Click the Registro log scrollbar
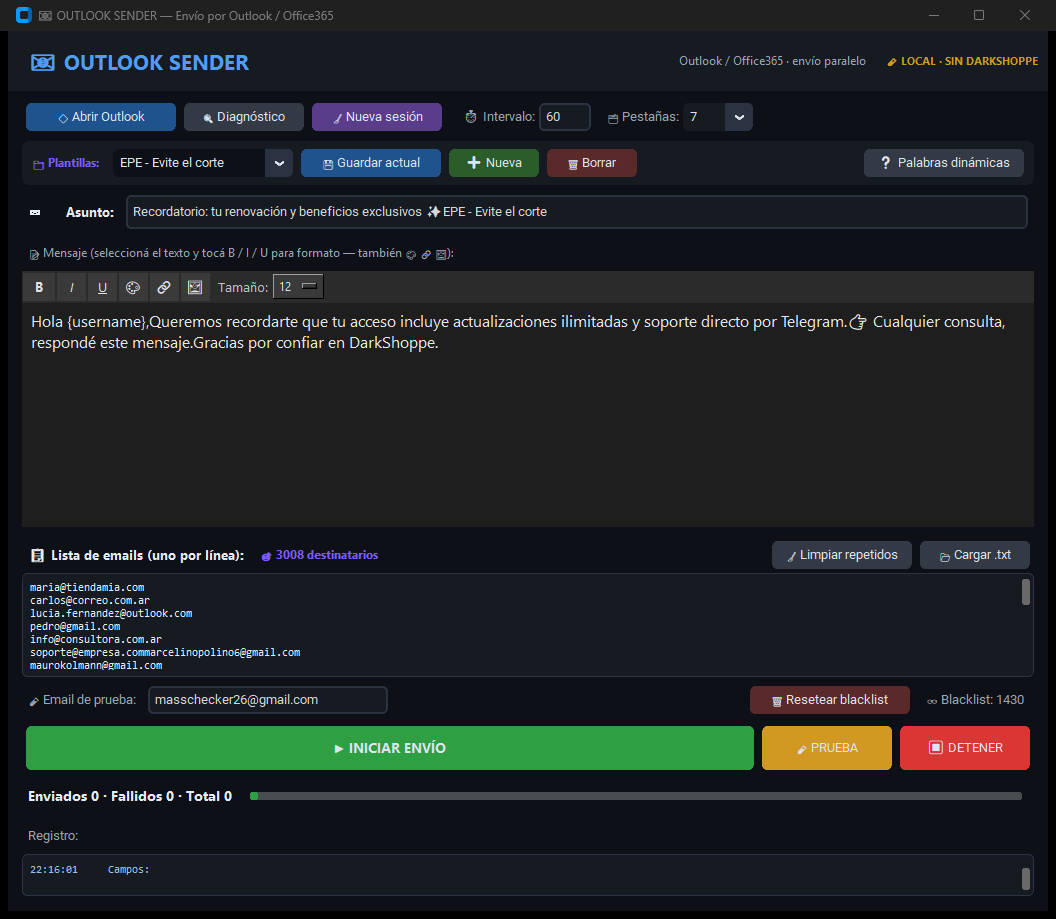The width and height of the screenshot is (1056, 919). [1026, 879]
